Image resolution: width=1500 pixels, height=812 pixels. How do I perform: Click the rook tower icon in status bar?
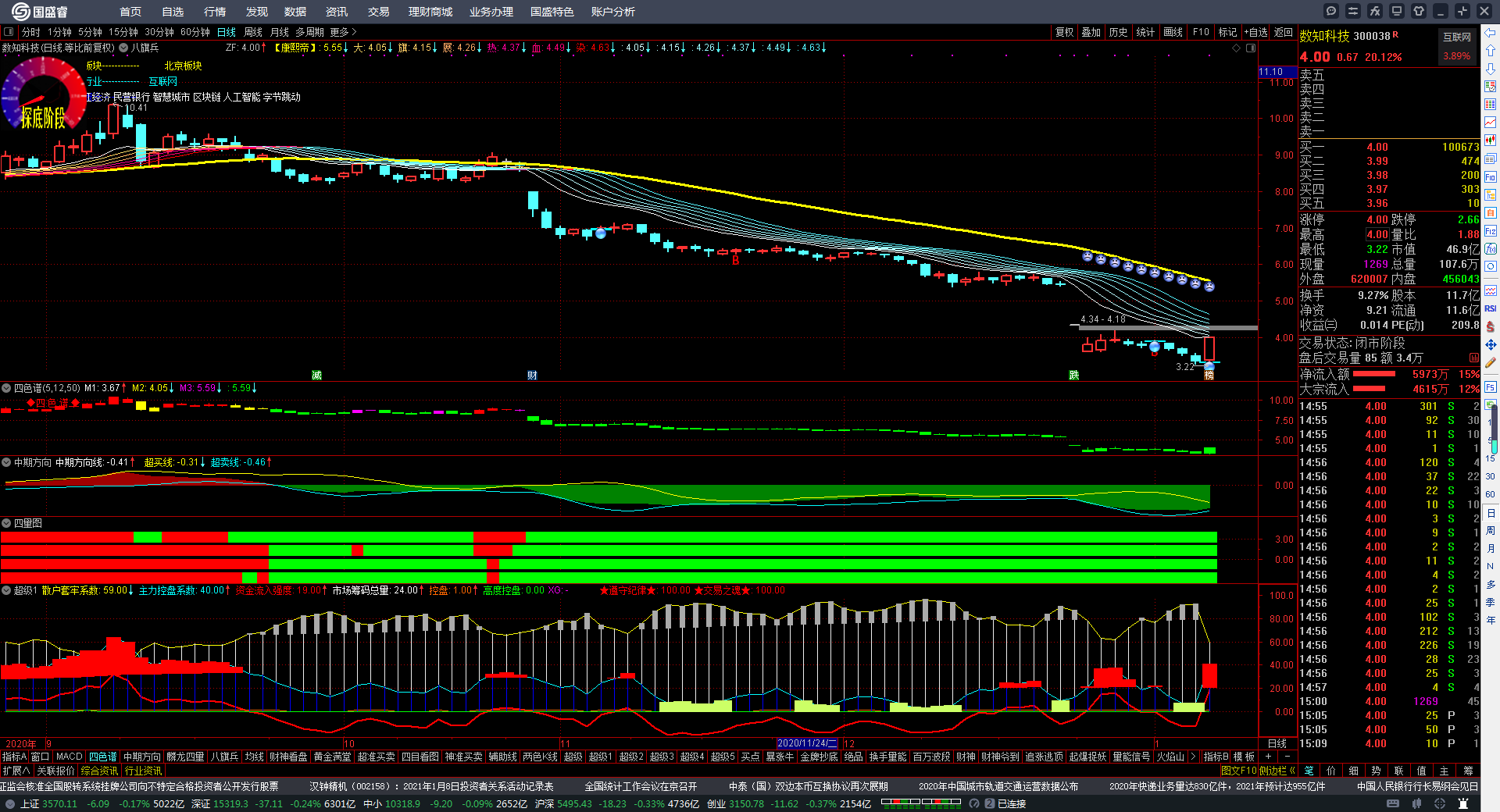[x=1463, y=803]
